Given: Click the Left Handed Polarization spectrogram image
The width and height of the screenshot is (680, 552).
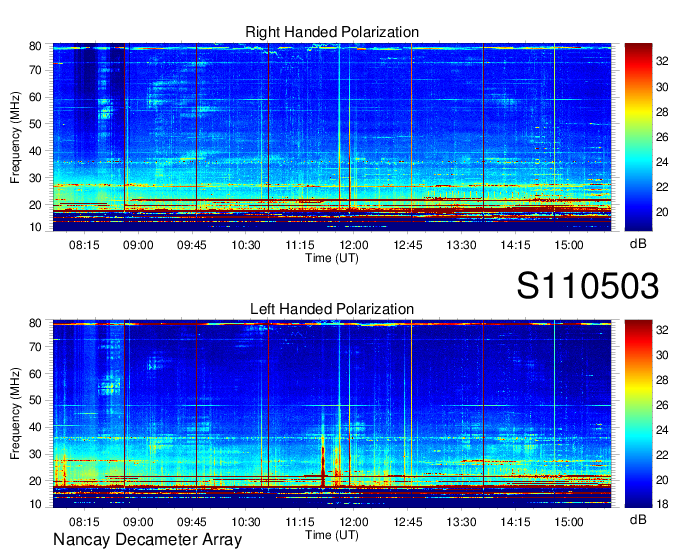Looking at the screenshot, I should coord(332,414).
